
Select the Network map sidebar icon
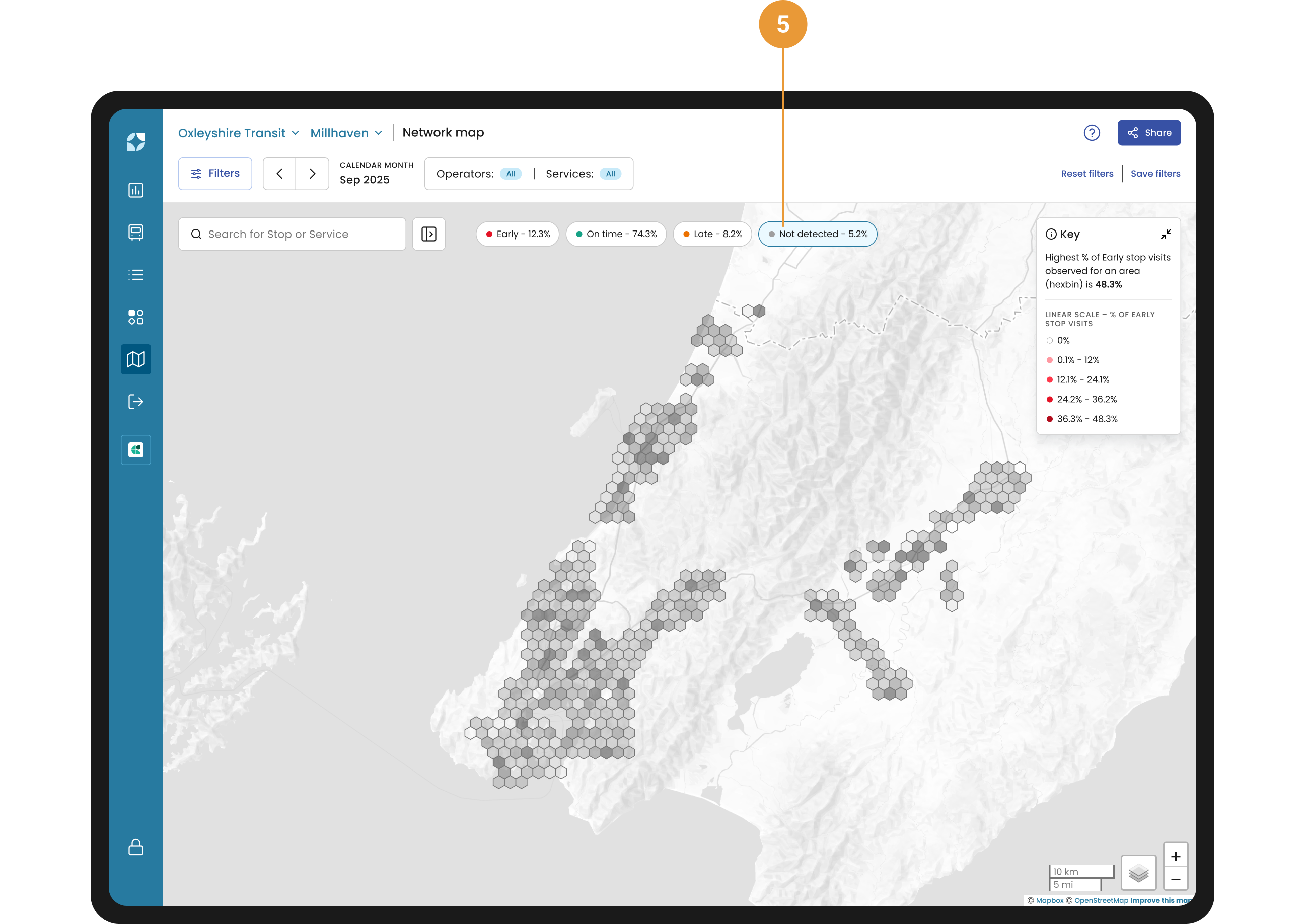click(135, 359)
